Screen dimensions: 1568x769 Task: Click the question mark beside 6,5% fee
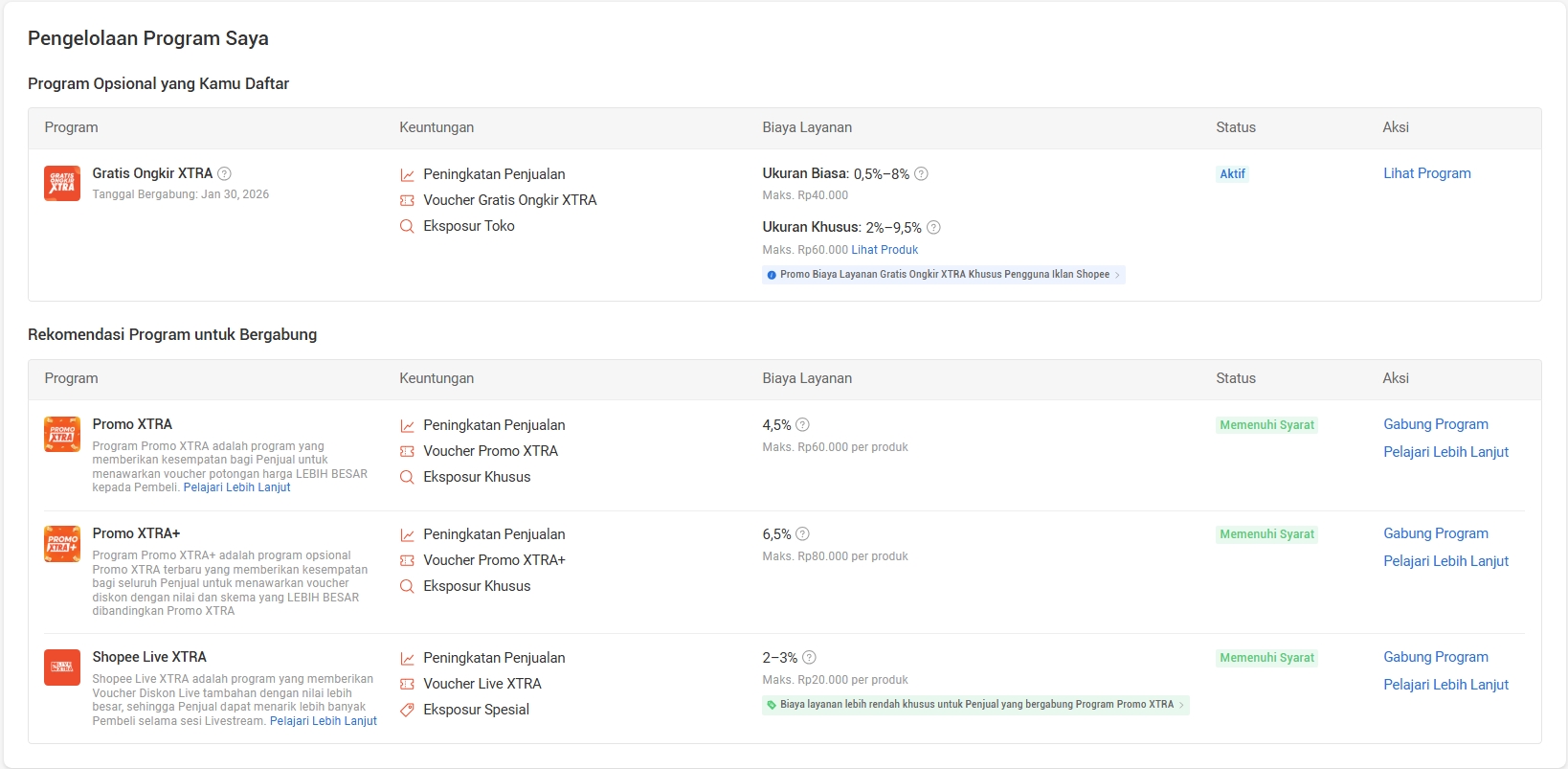802,533
